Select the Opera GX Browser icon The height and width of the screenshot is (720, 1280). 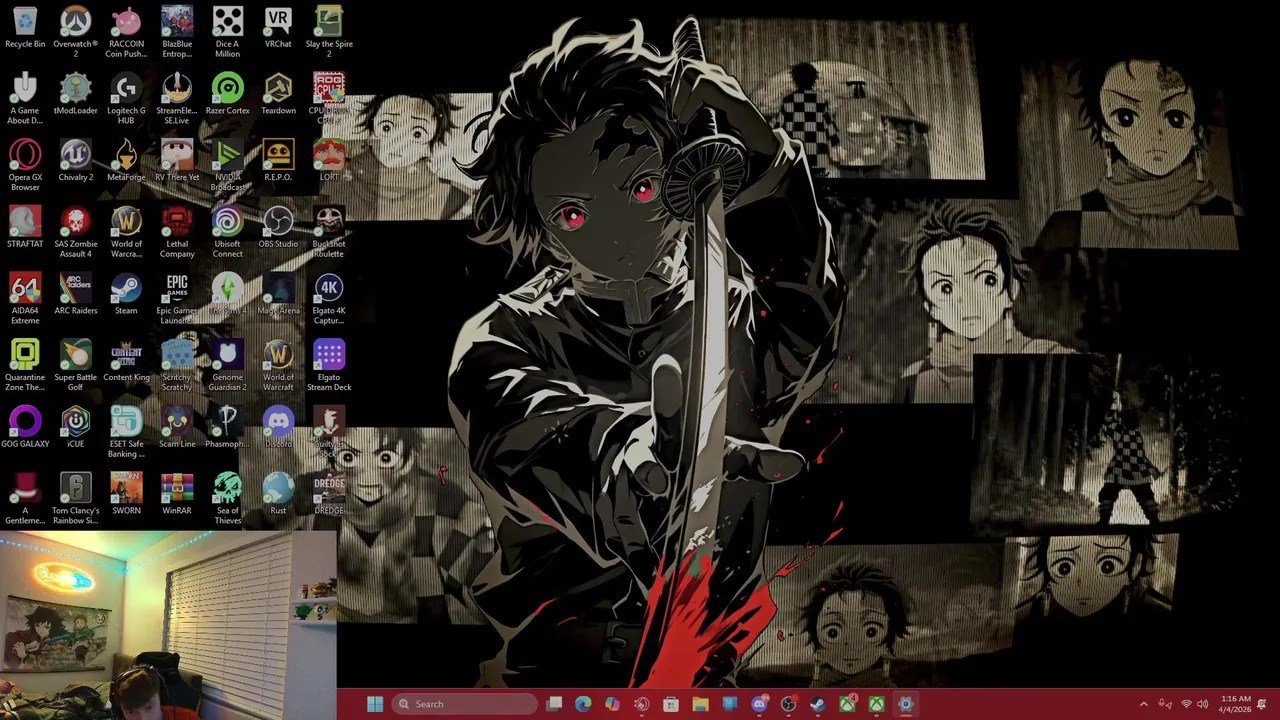pyautogui.click(x=25, y=165)
